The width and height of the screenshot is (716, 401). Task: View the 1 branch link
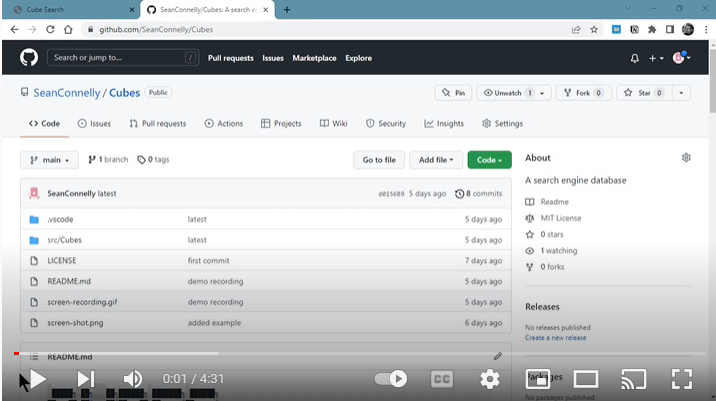(108, 159)
